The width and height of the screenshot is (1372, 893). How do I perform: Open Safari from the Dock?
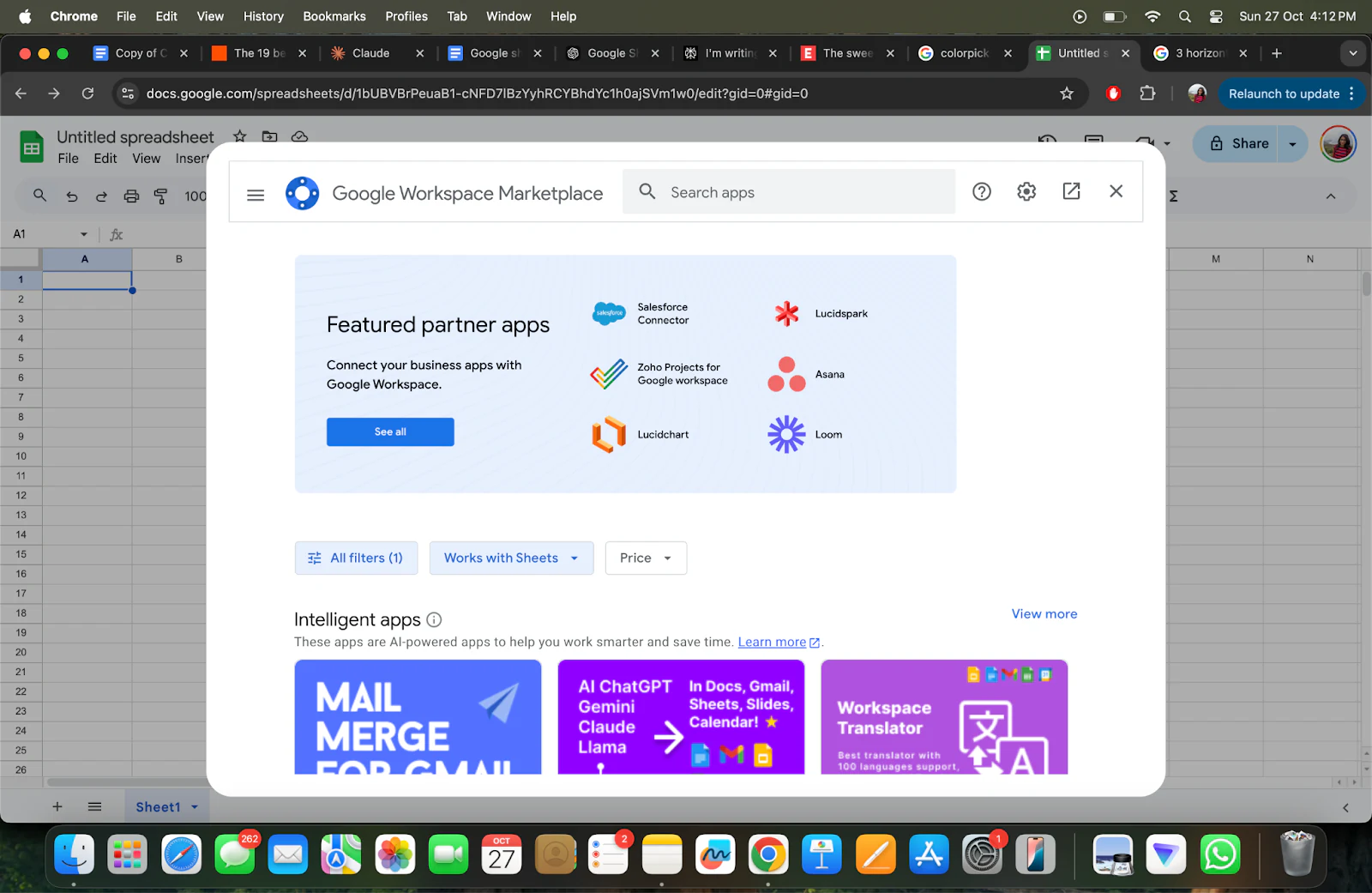[181, 854]
